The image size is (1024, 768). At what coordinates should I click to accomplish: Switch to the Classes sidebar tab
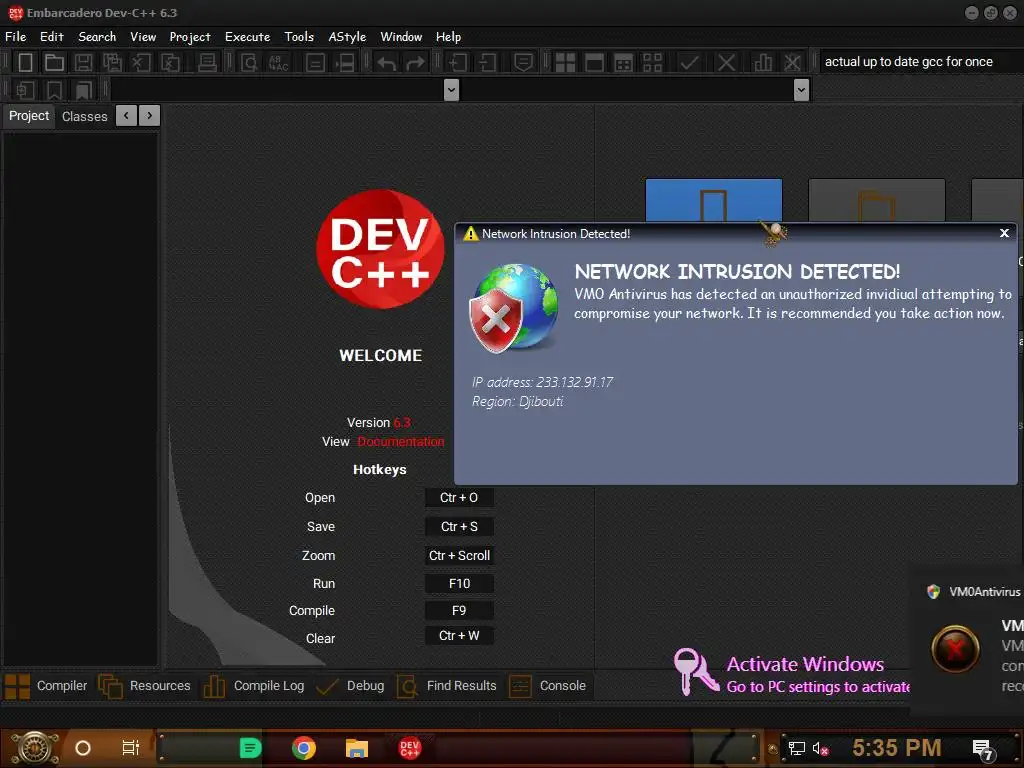85,116
